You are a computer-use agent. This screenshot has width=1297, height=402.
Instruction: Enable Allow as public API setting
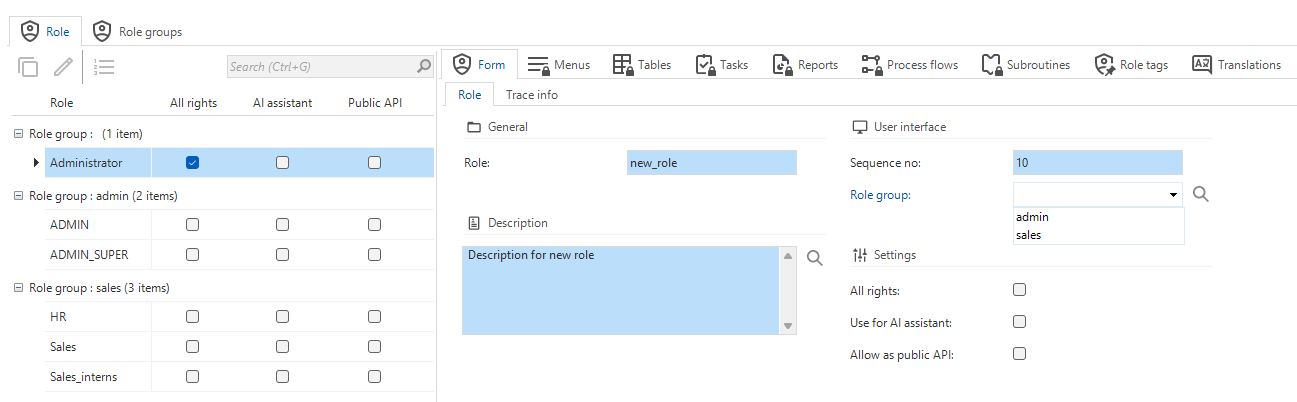(x=1019, y=354)
